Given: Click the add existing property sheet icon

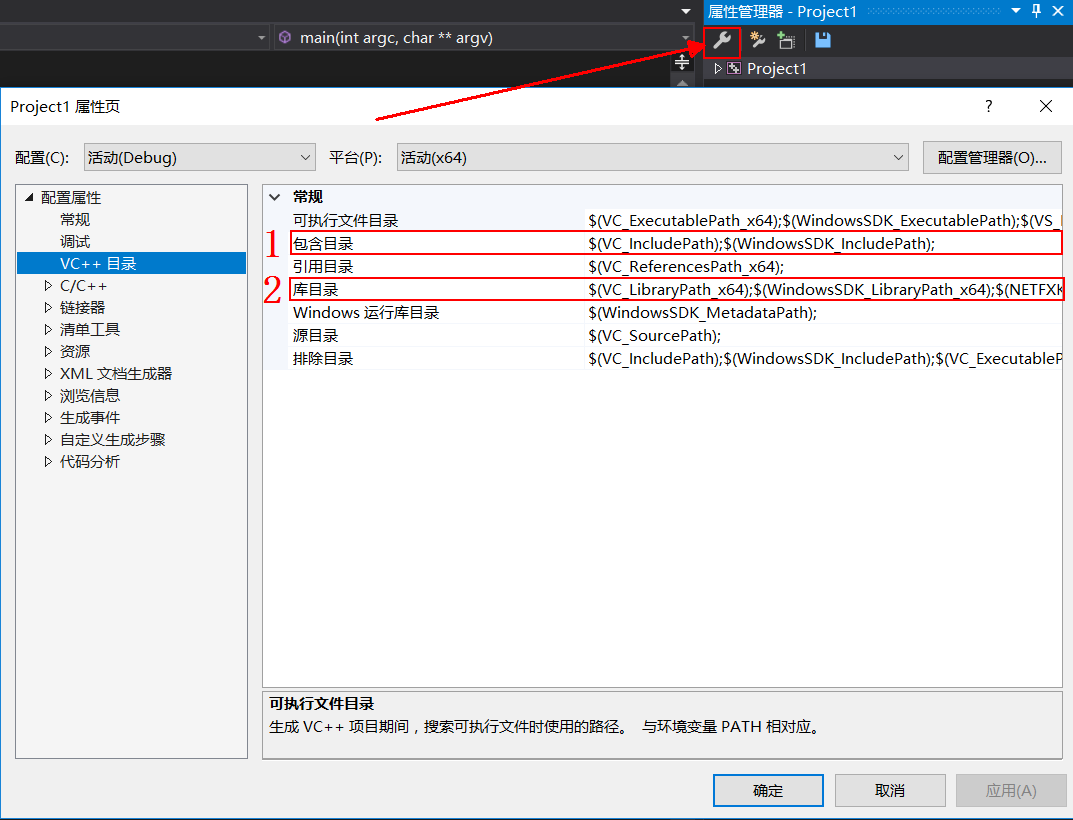Looking at the screenshot, I should (x=786, y=40).
